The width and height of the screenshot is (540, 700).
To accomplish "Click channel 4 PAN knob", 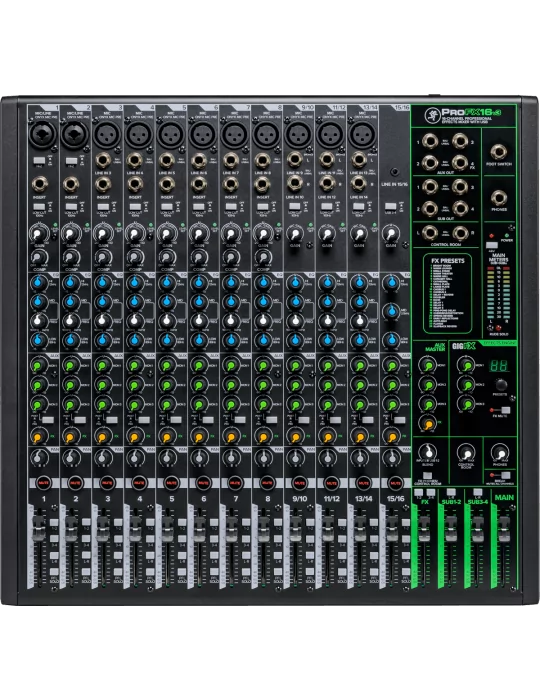I will (x=135, y=457).
